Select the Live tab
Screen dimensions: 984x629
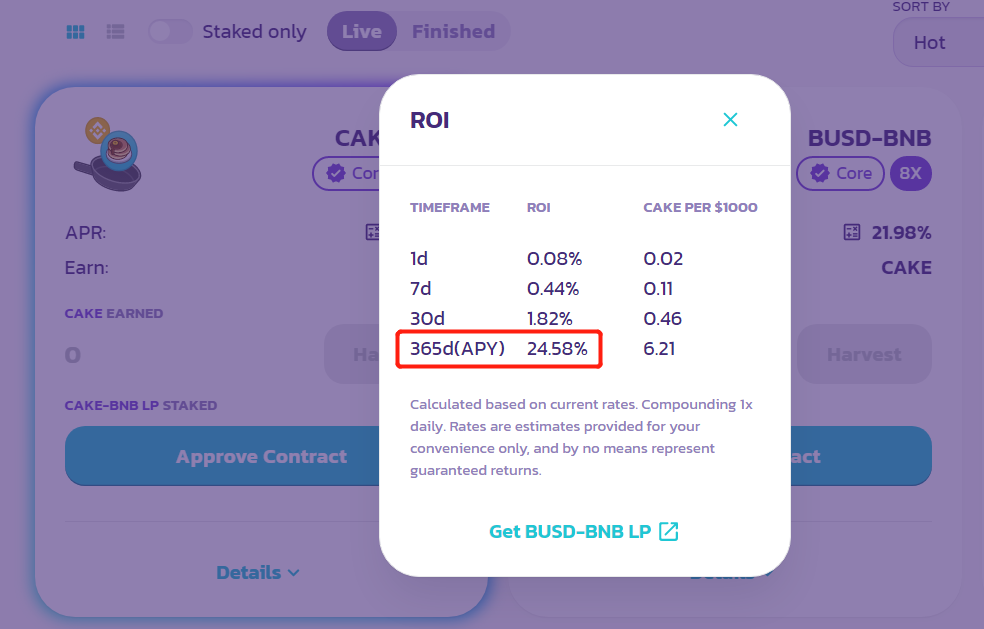click(361, 32)
